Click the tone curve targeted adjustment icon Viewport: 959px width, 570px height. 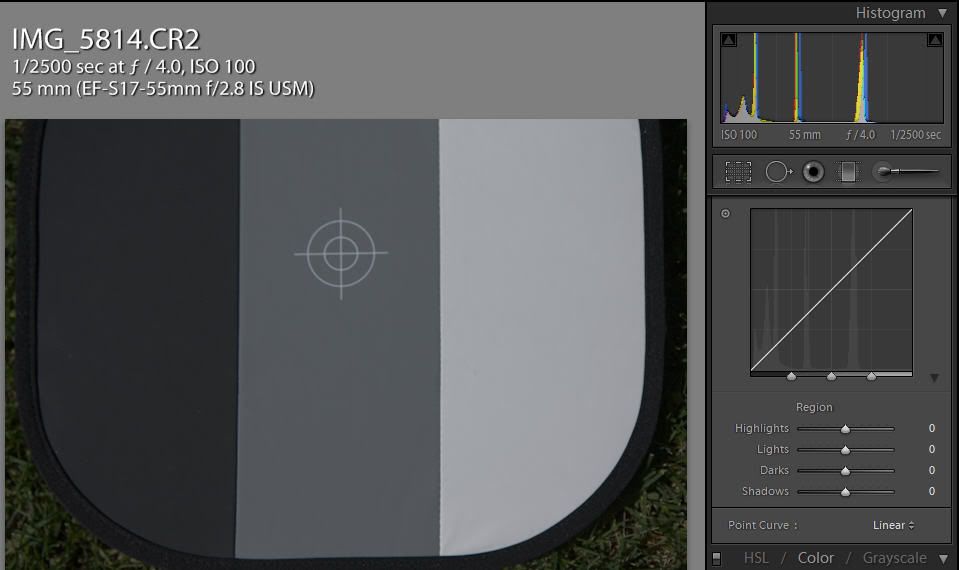726,213
